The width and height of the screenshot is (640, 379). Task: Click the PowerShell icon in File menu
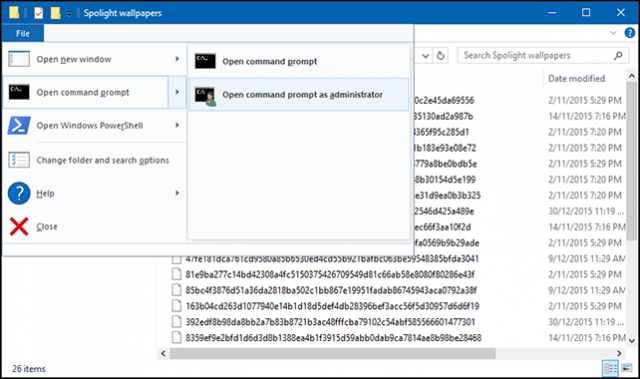tap(19, 126)
